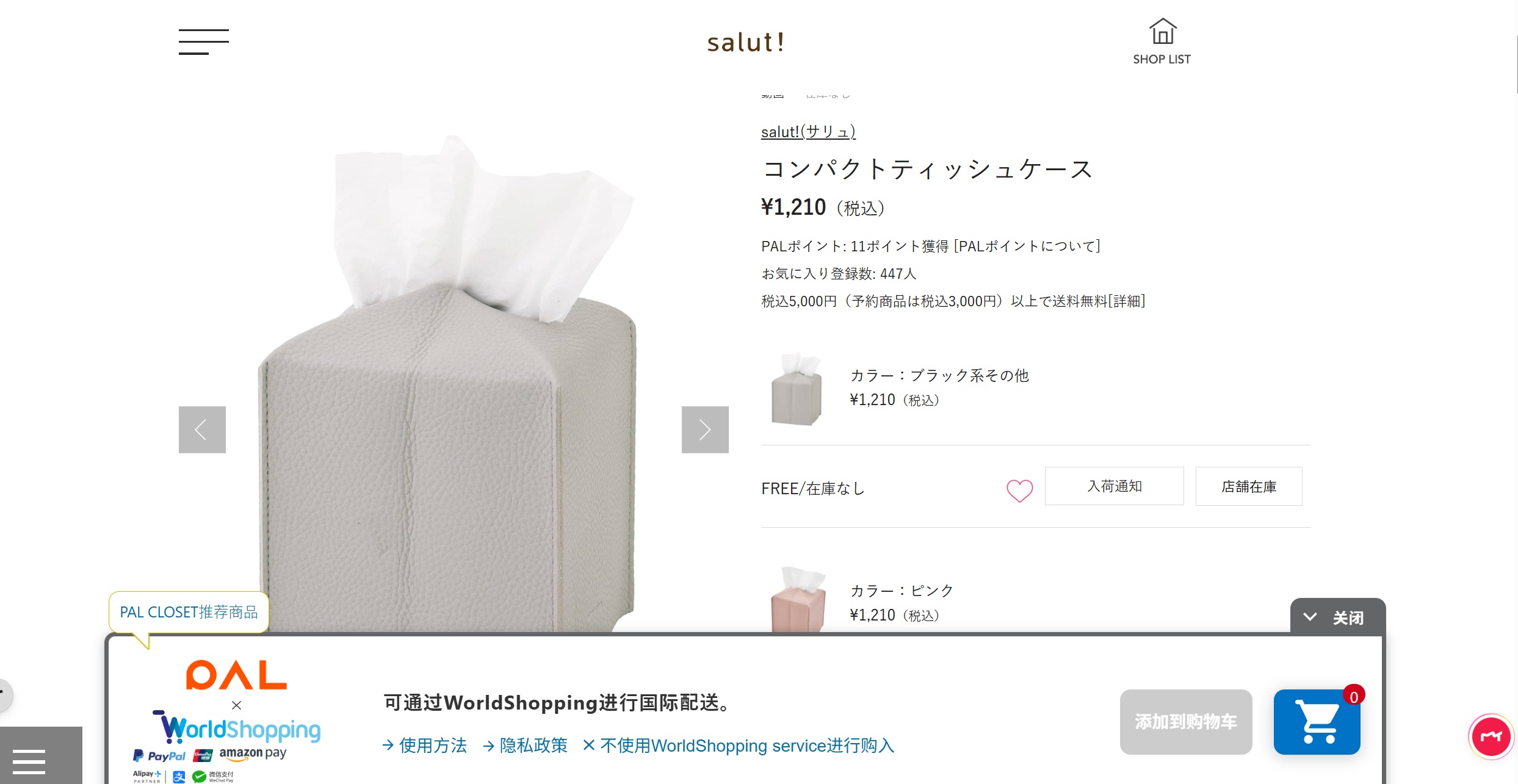The width and height of the screenshot is (1518, 784).
Task: Open the pink chat widget icon
Action: point(1491,736)
